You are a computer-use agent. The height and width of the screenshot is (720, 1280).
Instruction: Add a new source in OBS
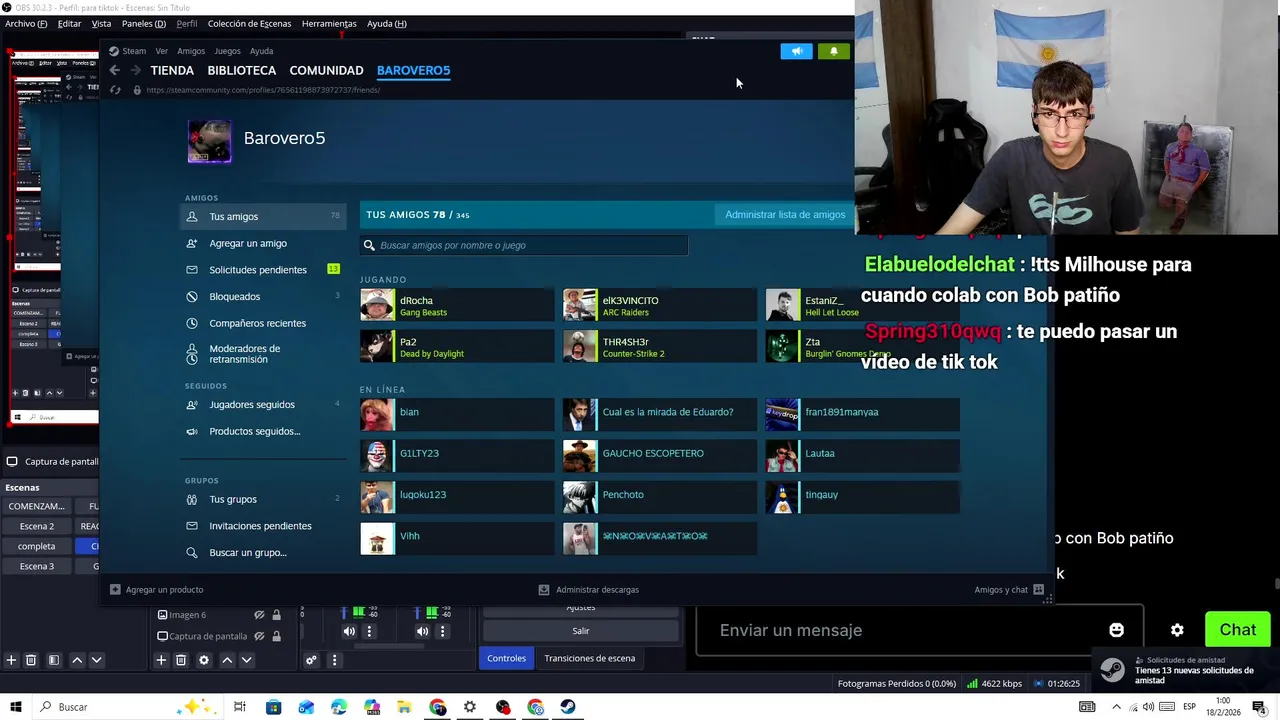click(x=161, y=660)
